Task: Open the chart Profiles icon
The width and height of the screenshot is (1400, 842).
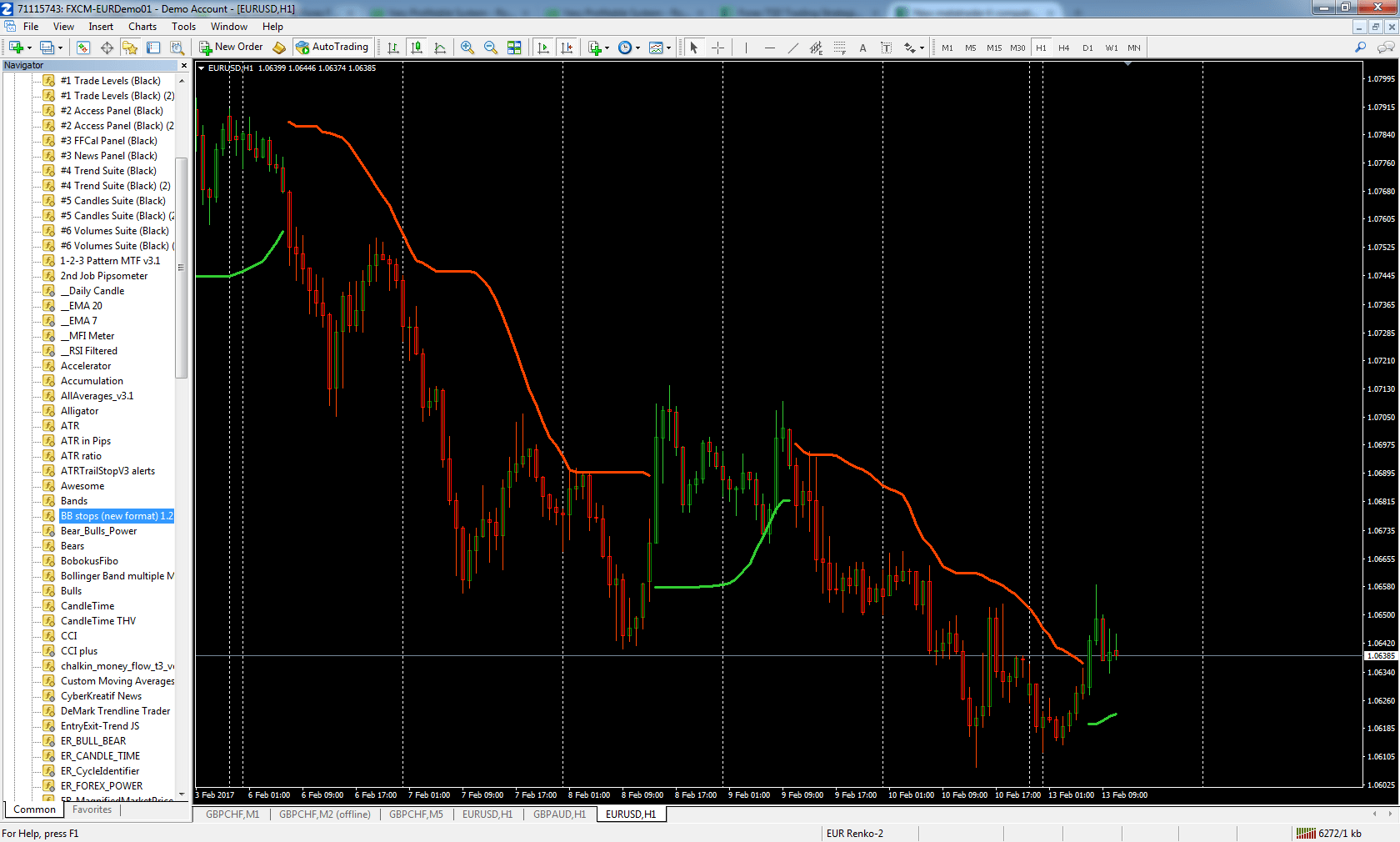Action: (47, 48)
